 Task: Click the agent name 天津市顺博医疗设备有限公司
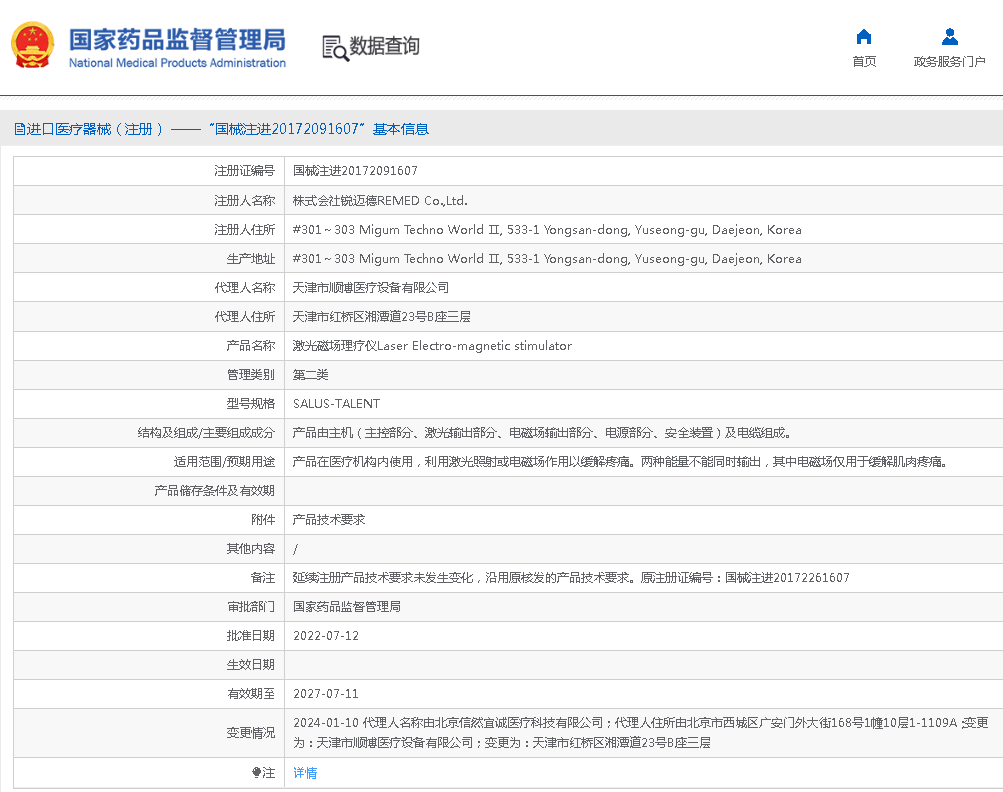point(370,287)
